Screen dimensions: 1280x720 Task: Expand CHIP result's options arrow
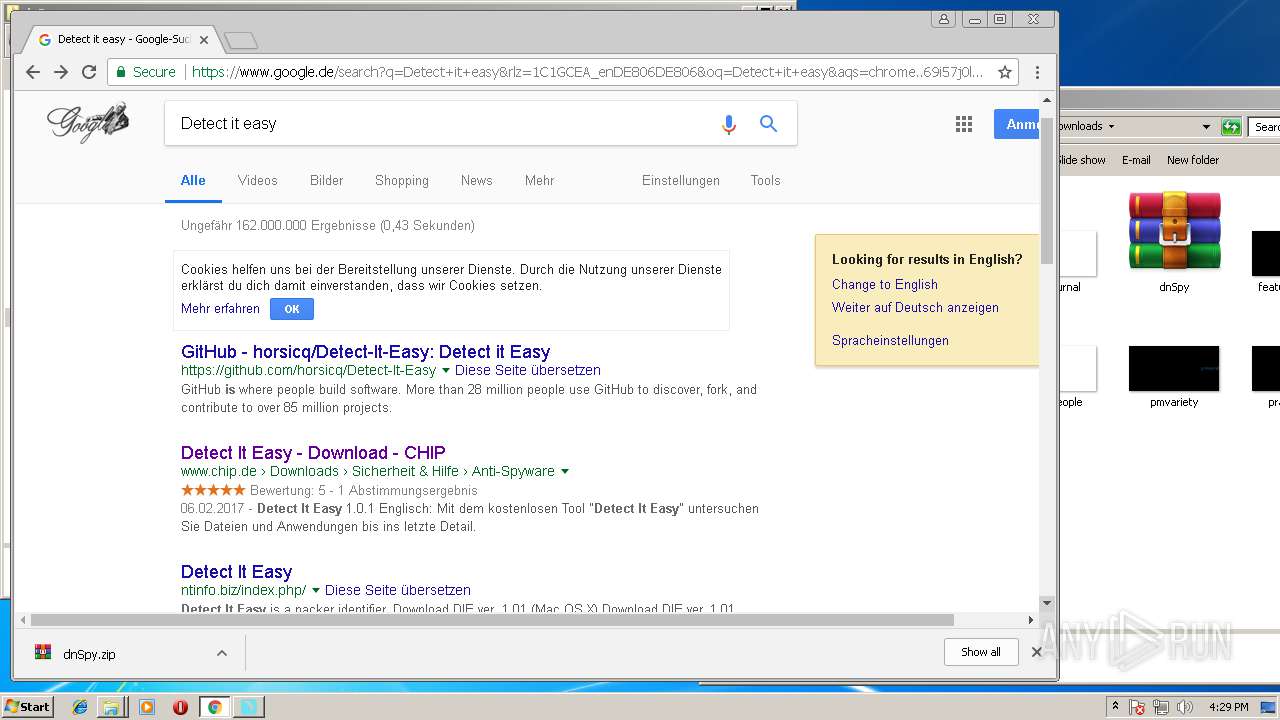point(565,472)
